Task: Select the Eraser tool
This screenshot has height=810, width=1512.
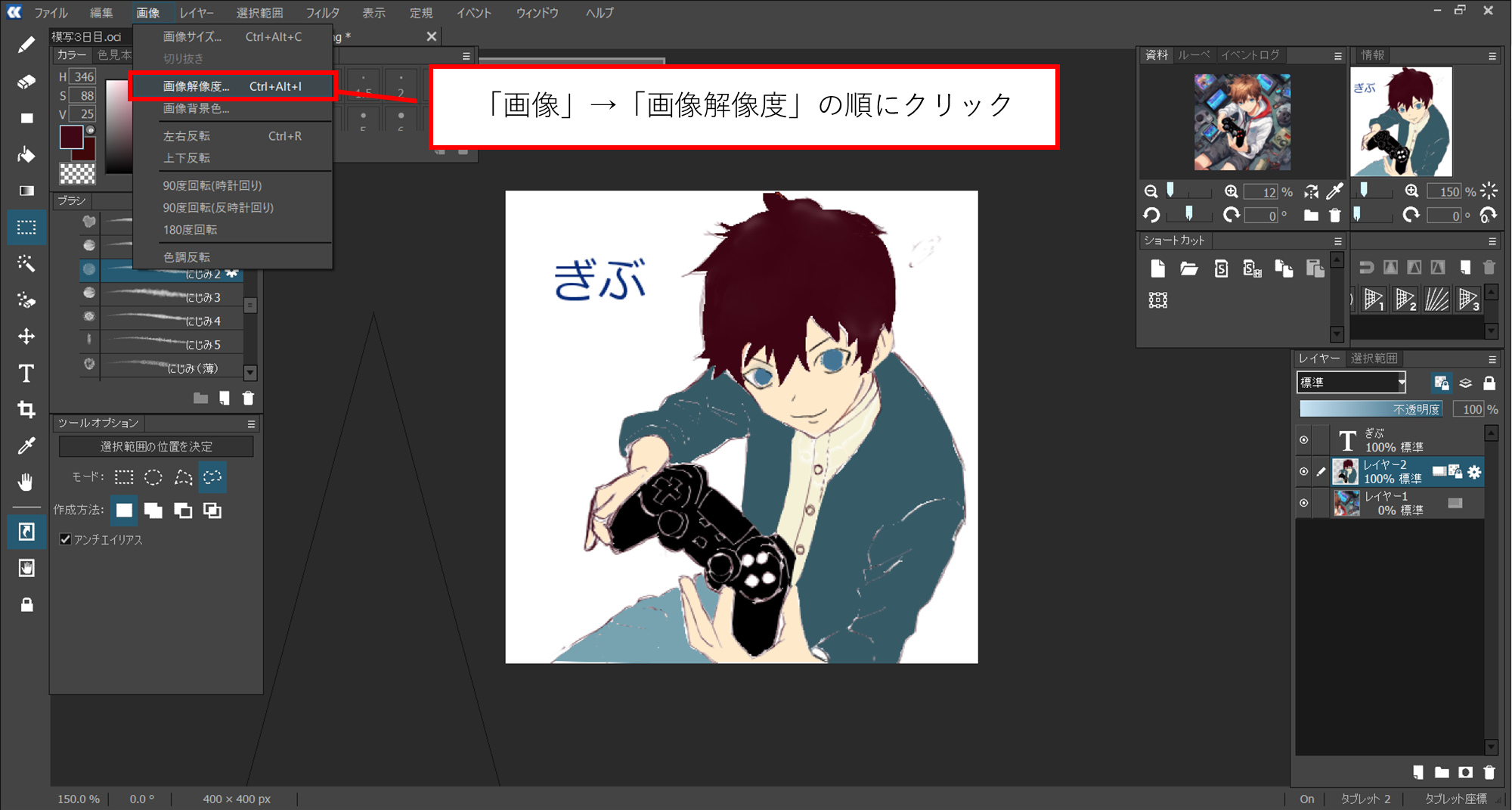Action: coord(26,82)
